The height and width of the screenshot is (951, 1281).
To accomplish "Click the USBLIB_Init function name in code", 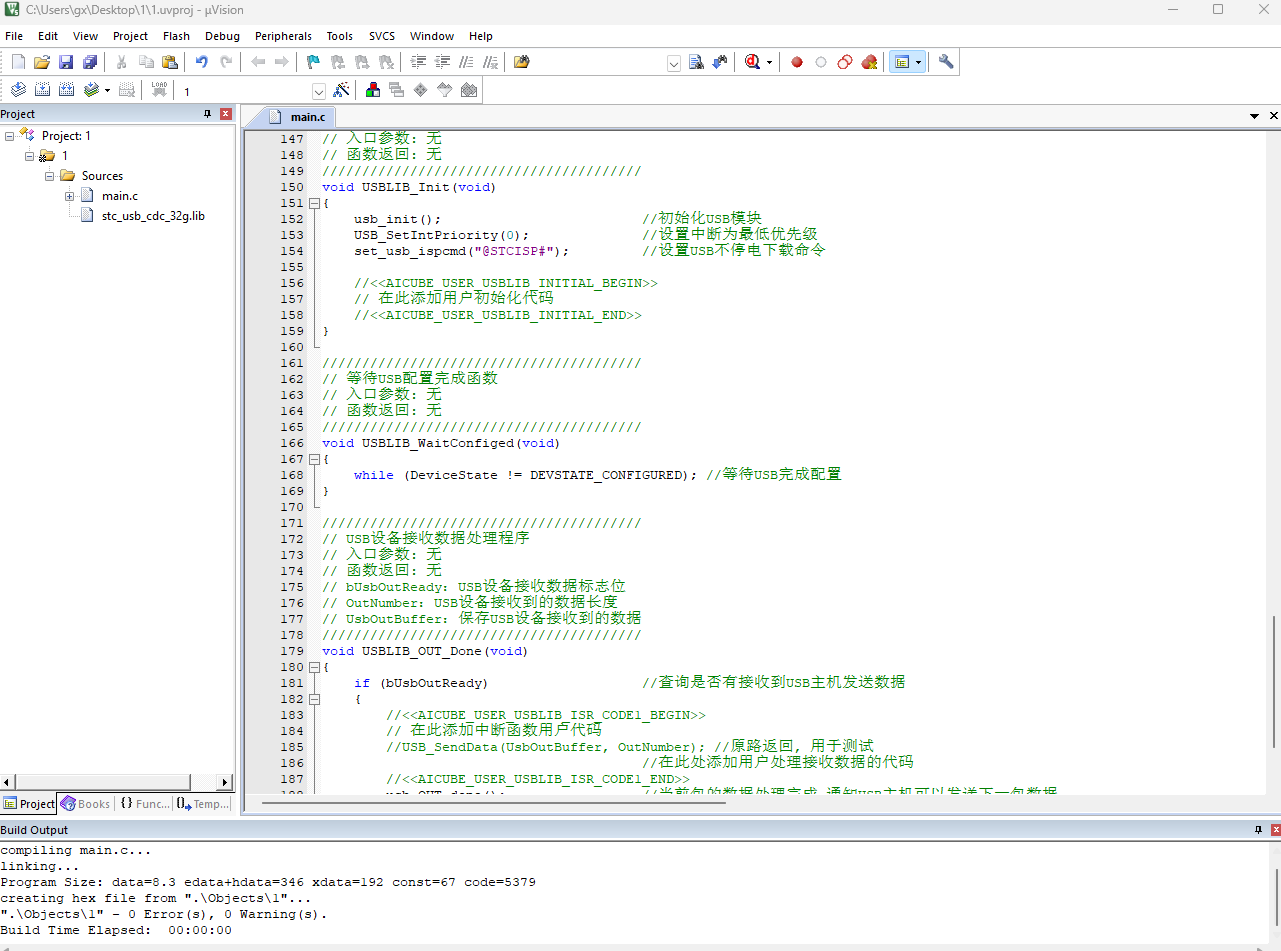I will click(x=406, y=187).
